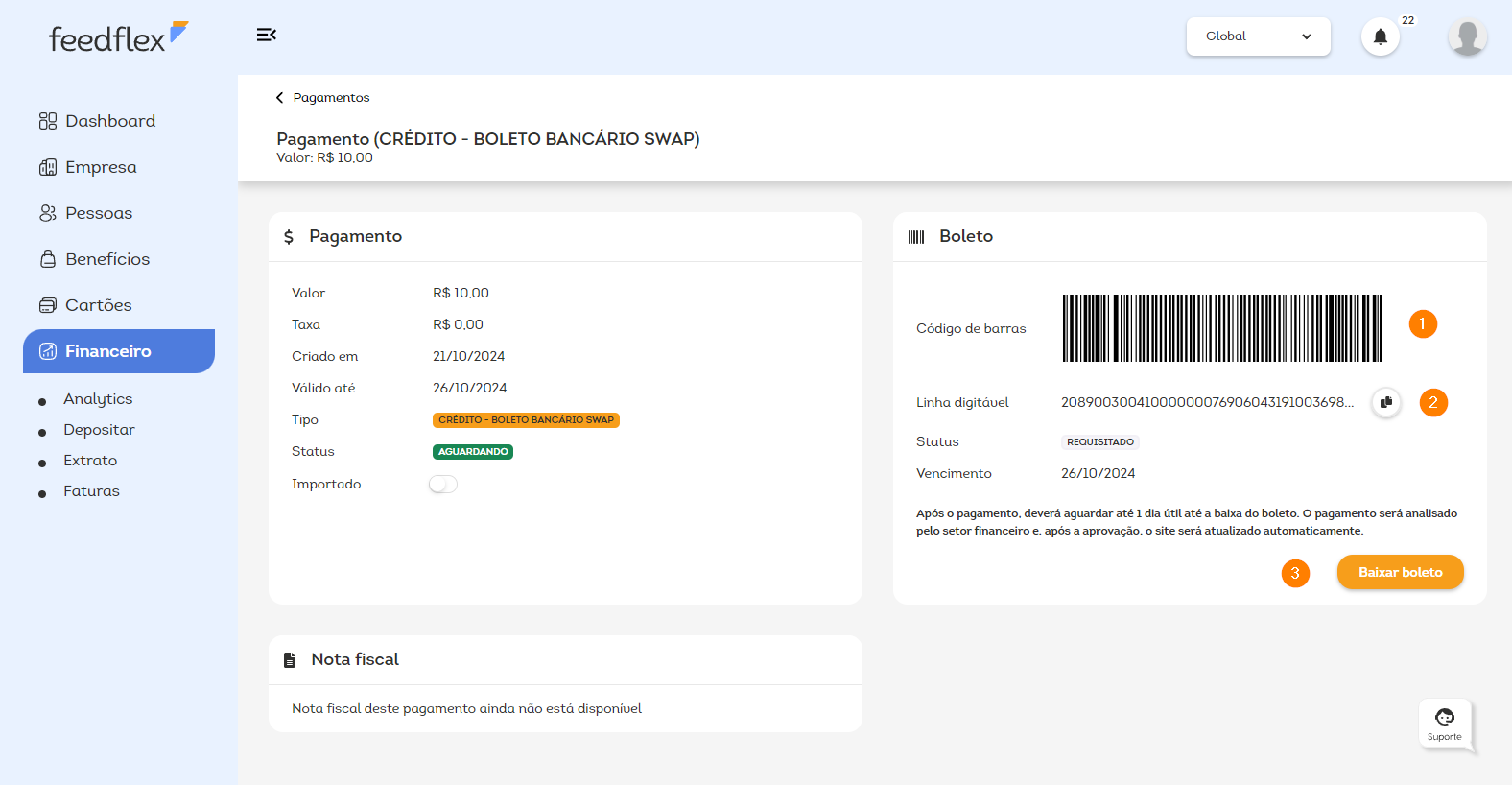Open the Pessoas menu item
This screenshot has height=785, width=1512.
pos(99,213)
